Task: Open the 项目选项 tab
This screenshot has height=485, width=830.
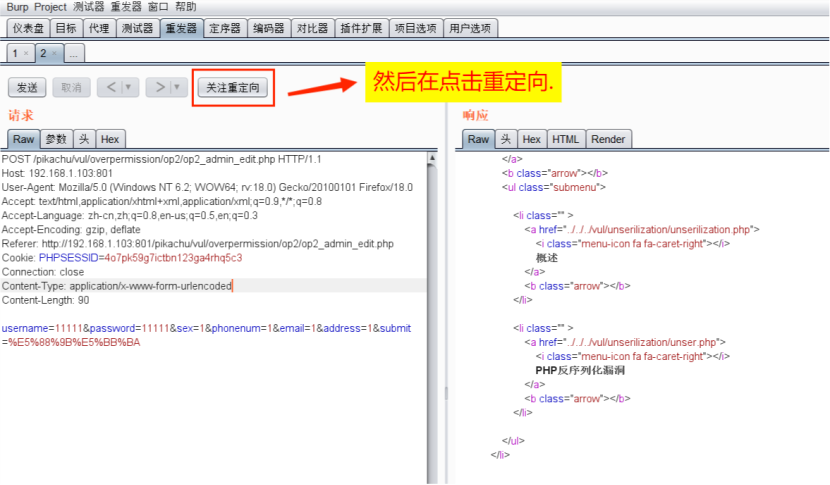Action: (x=416, y=28)
